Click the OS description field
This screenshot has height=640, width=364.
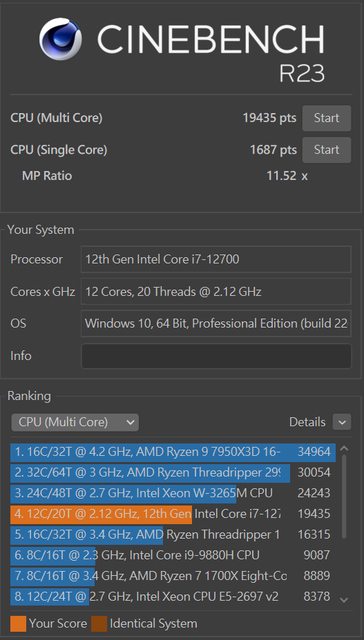click(x=216, y=324)
